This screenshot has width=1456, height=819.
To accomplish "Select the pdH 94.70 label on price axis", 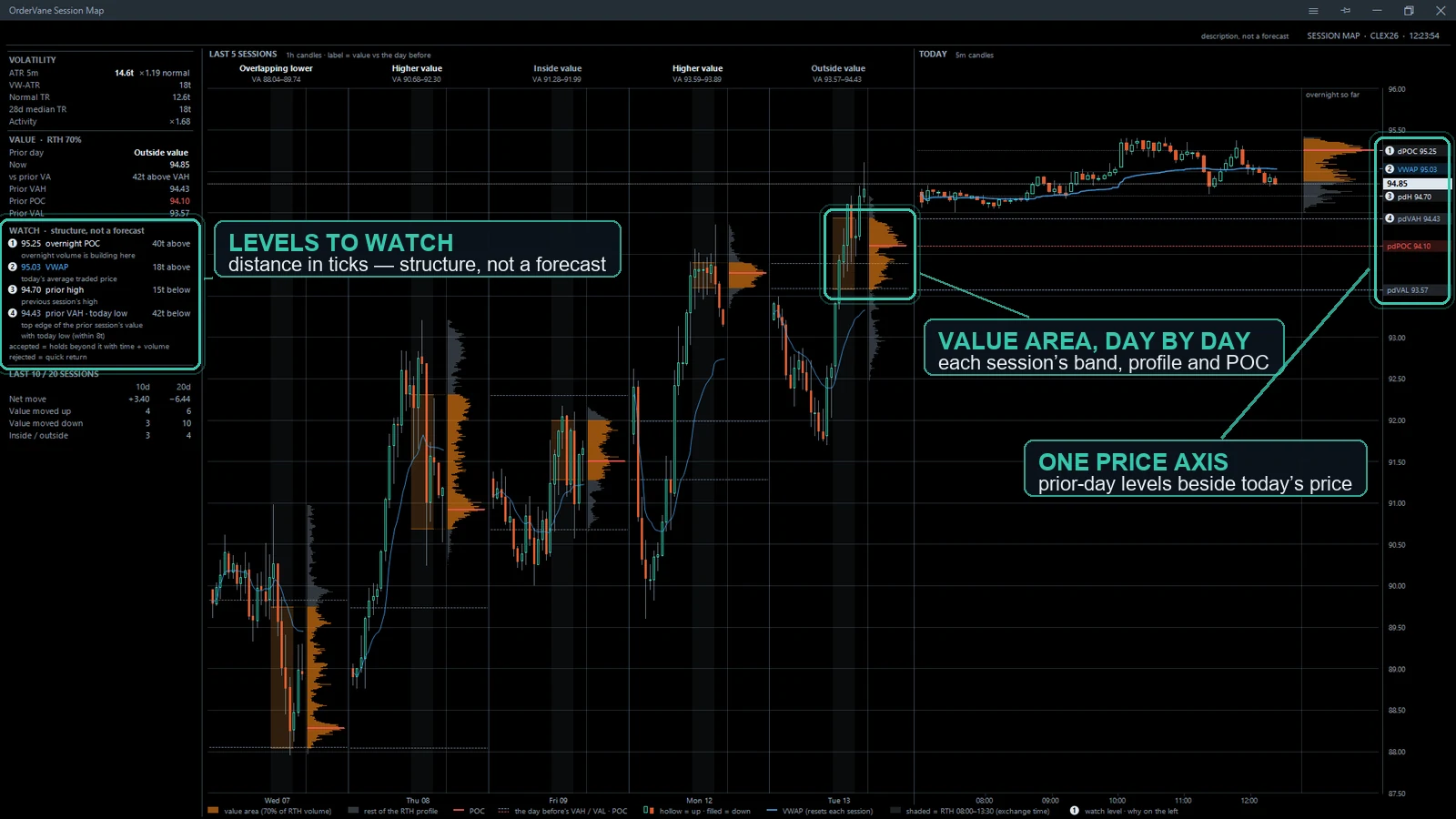I will (x=1416, y=197).
